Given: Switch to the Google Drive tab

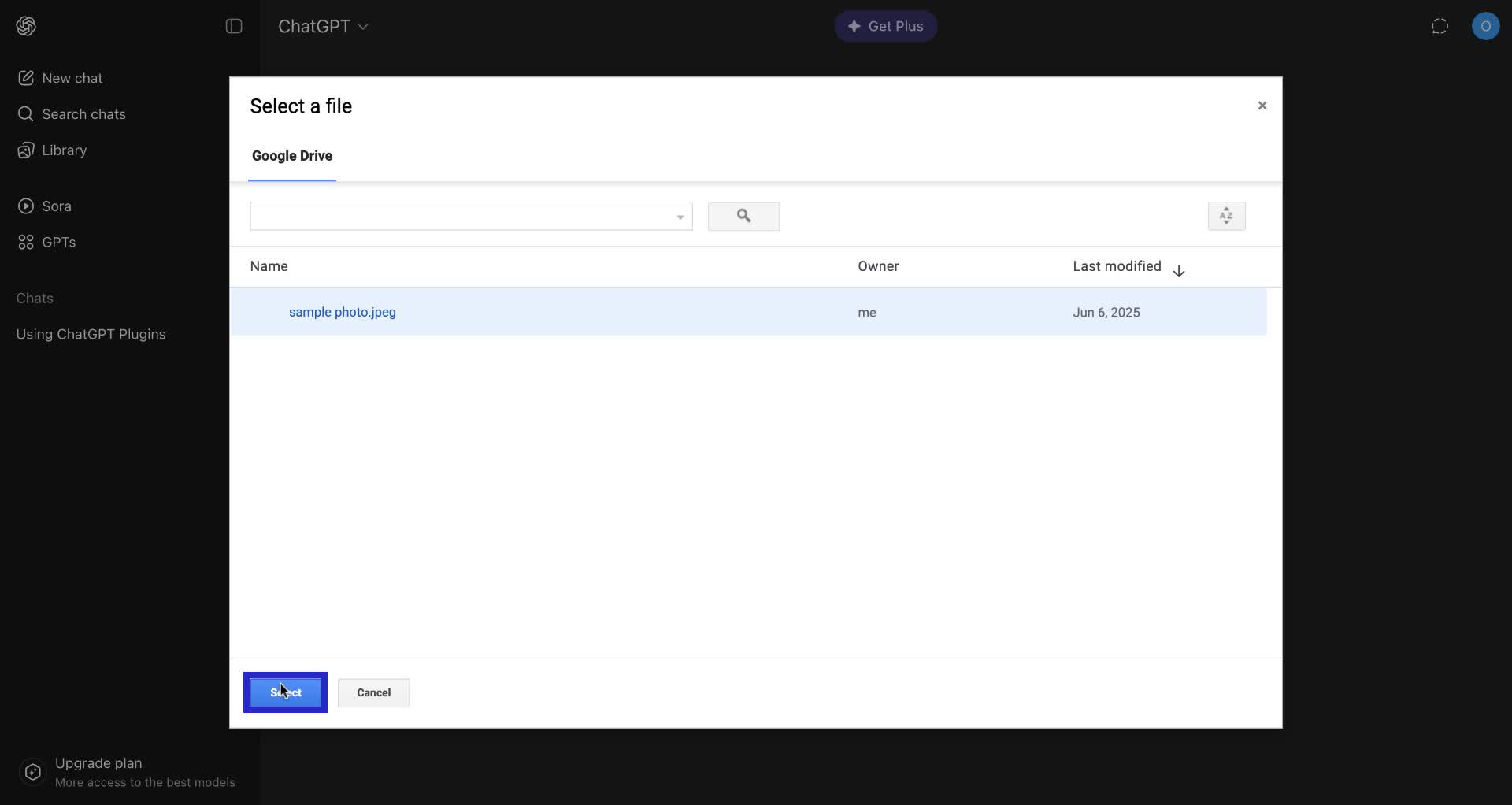Looking at the screenshot, I should (x=292, y=156).
